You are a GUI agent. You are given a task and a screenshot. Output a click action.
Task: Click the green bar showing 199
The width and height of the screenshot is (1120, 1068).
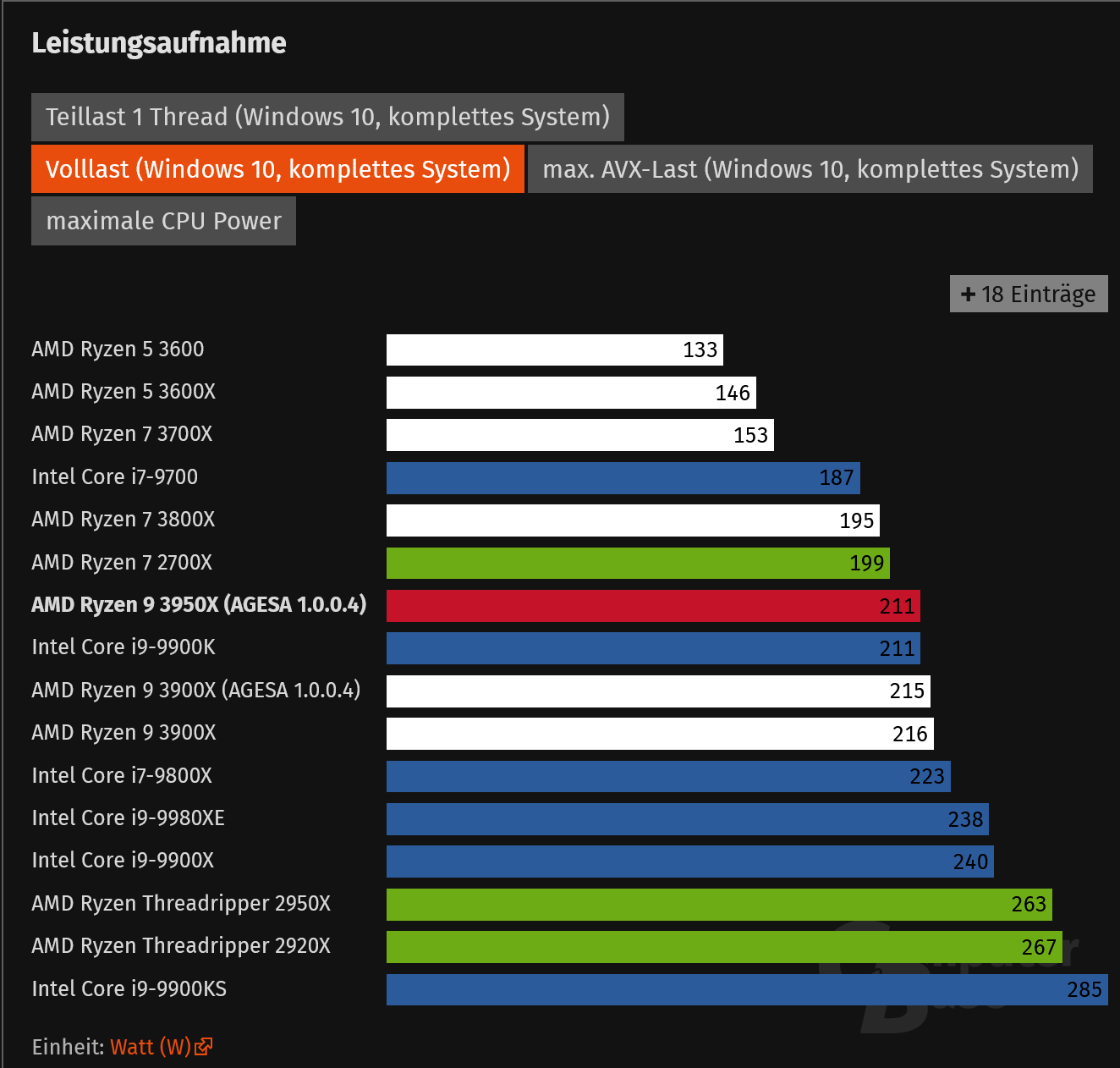639,564
